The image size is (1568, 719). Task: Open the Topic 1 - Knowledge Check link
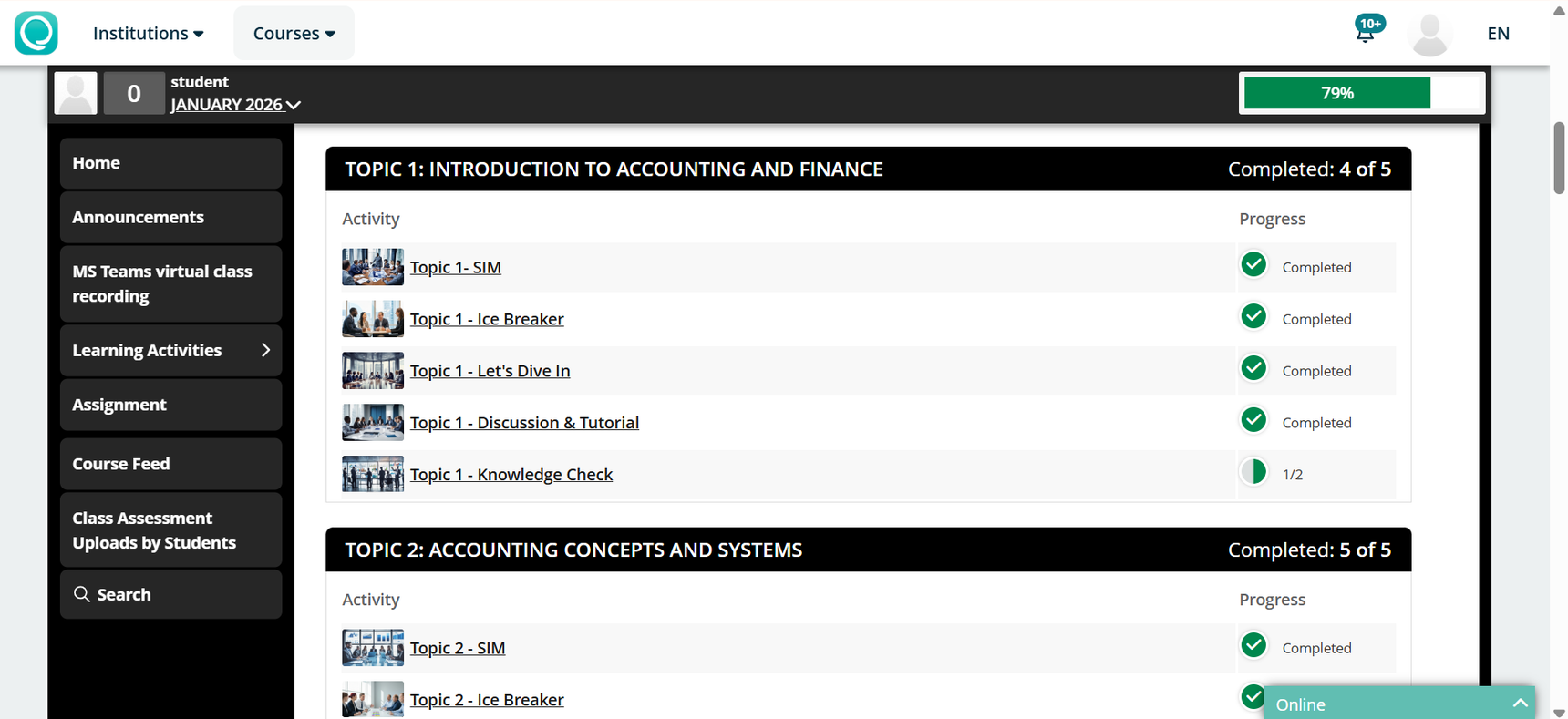tap(511, 475)
